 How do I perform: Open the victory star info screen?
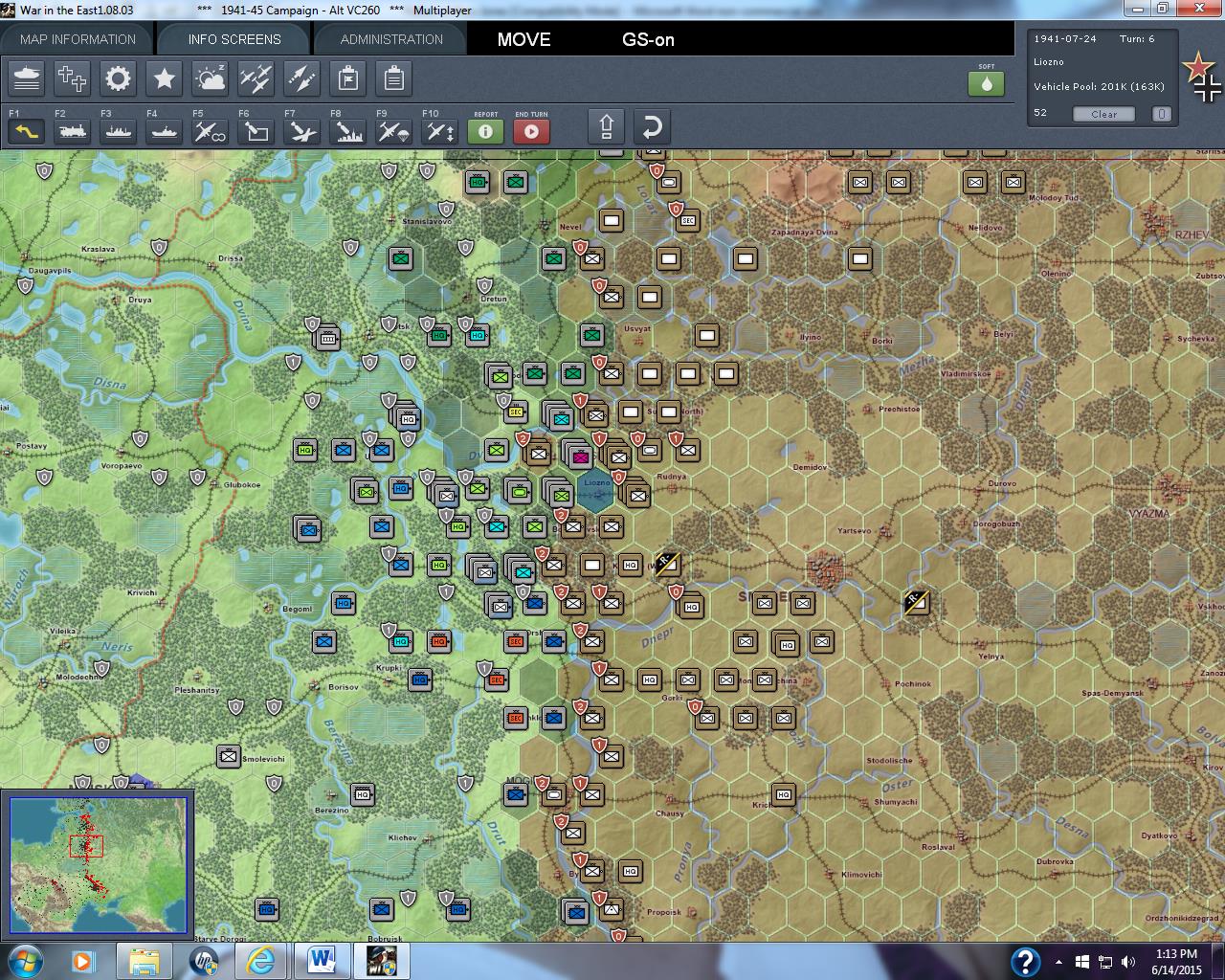point(165,78)
